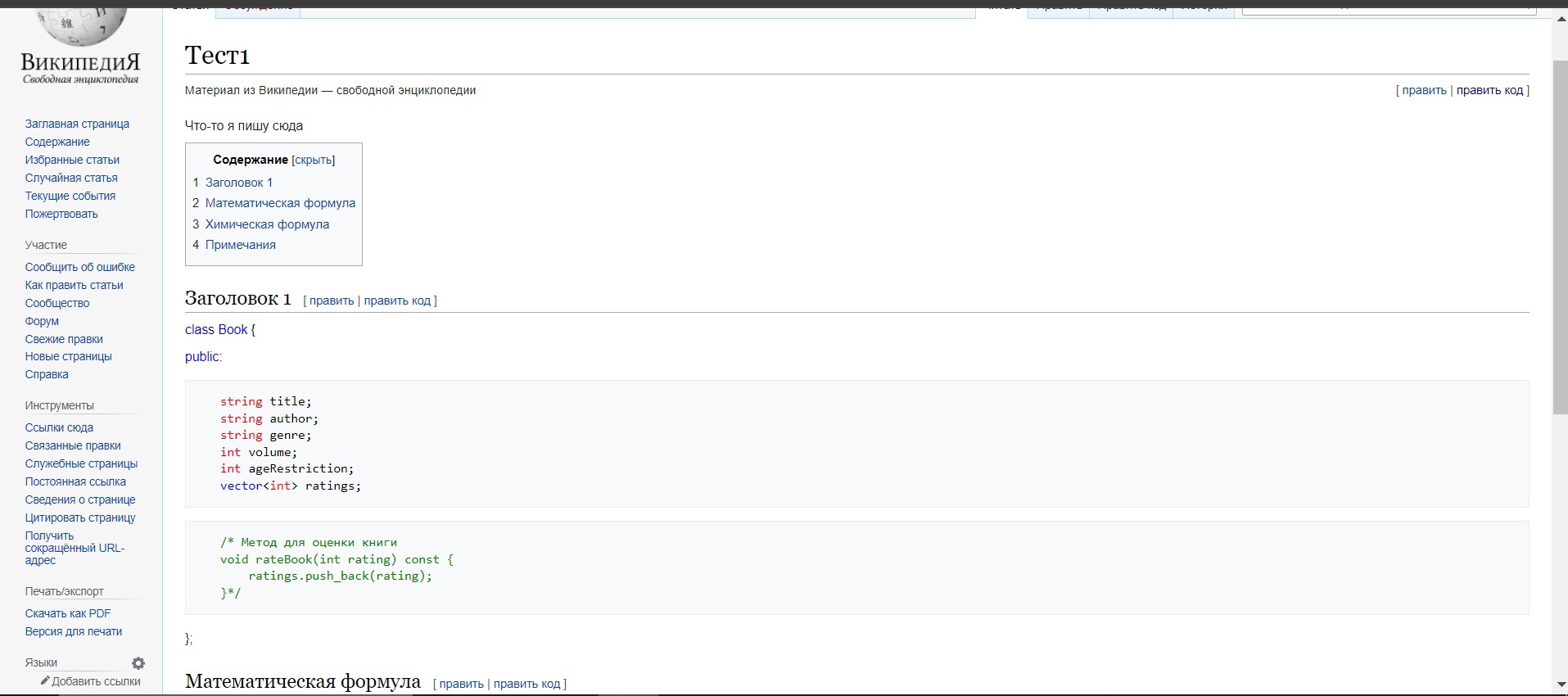Click править код next to Заголовок 1
This screenshot has width=1568, height=696.
click(x=397, y=301)
